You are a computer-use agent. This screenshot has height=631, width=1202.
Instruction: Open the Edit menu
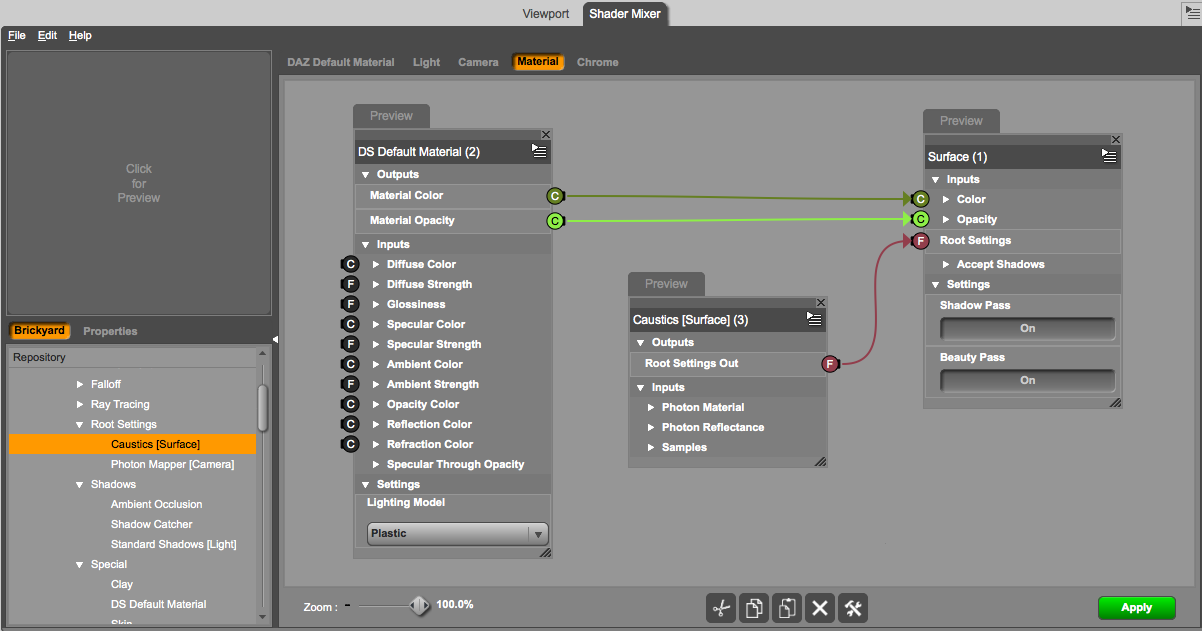pos(47,35)
